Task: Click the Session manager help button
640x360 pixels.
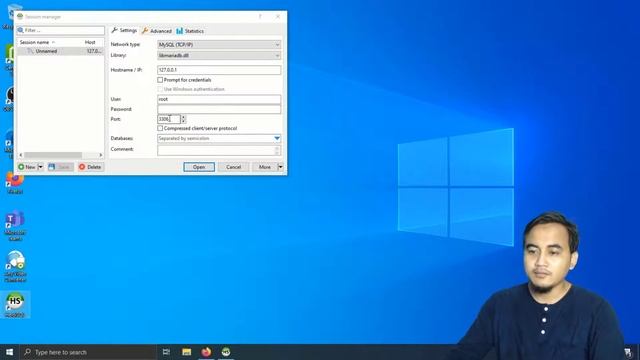Action: point(260,17)
